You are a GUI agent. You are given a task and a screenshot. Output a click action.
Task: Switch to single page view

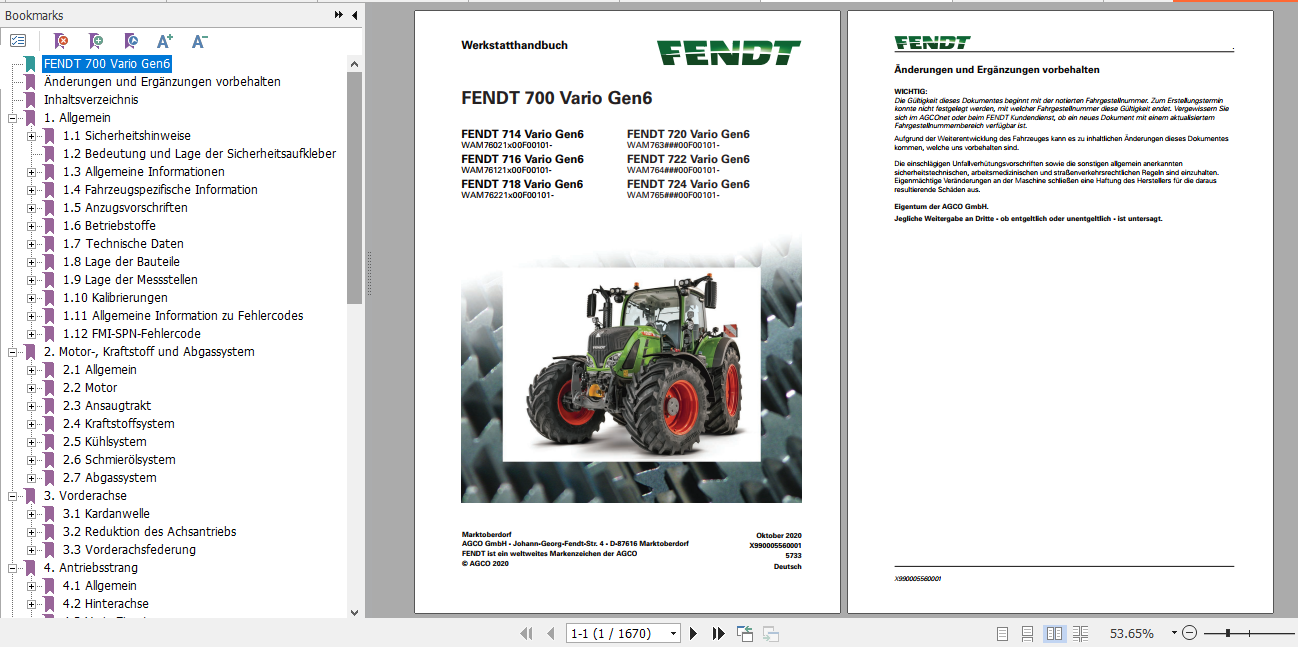click(x=1003, y=633)
